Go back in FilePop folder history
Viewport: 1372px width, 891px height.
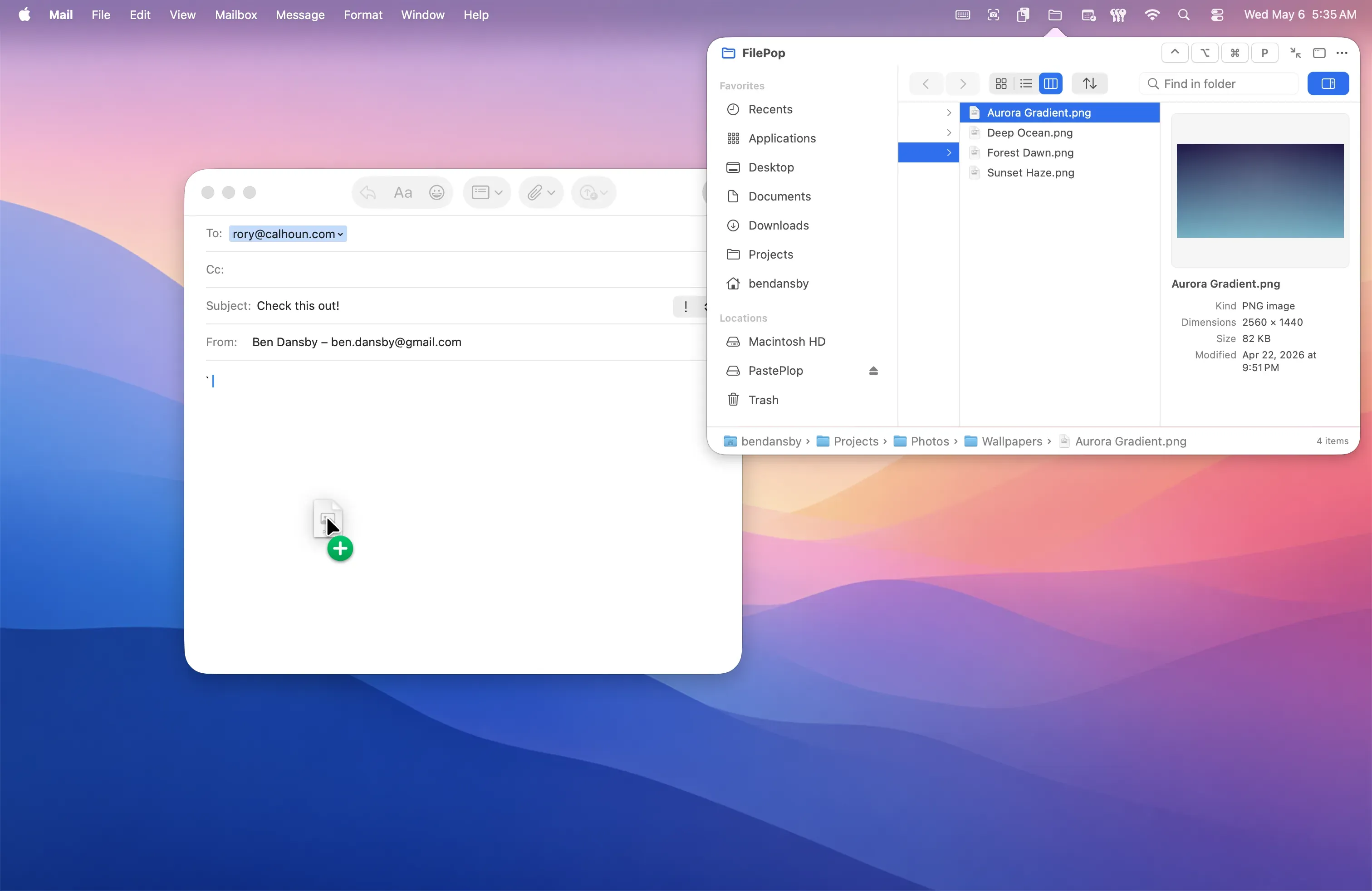pyautogui.click(x=926, y=83)
